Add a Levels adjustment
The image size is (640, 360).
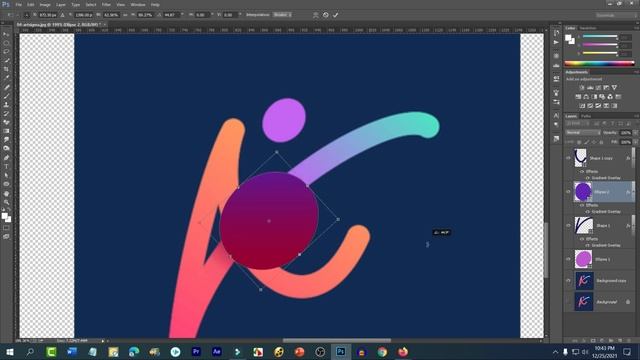click(x=590, y=87)
